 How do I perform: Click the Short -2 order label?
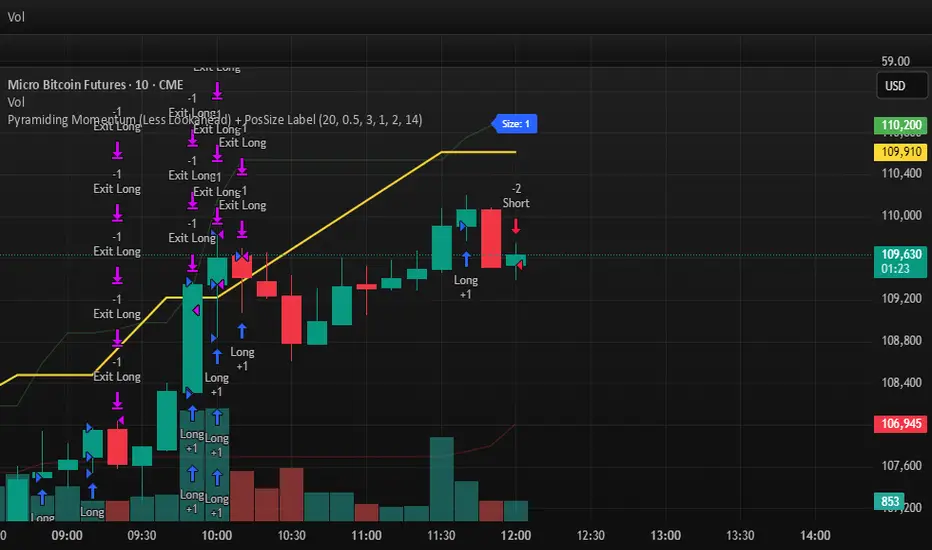coord(516,196)
